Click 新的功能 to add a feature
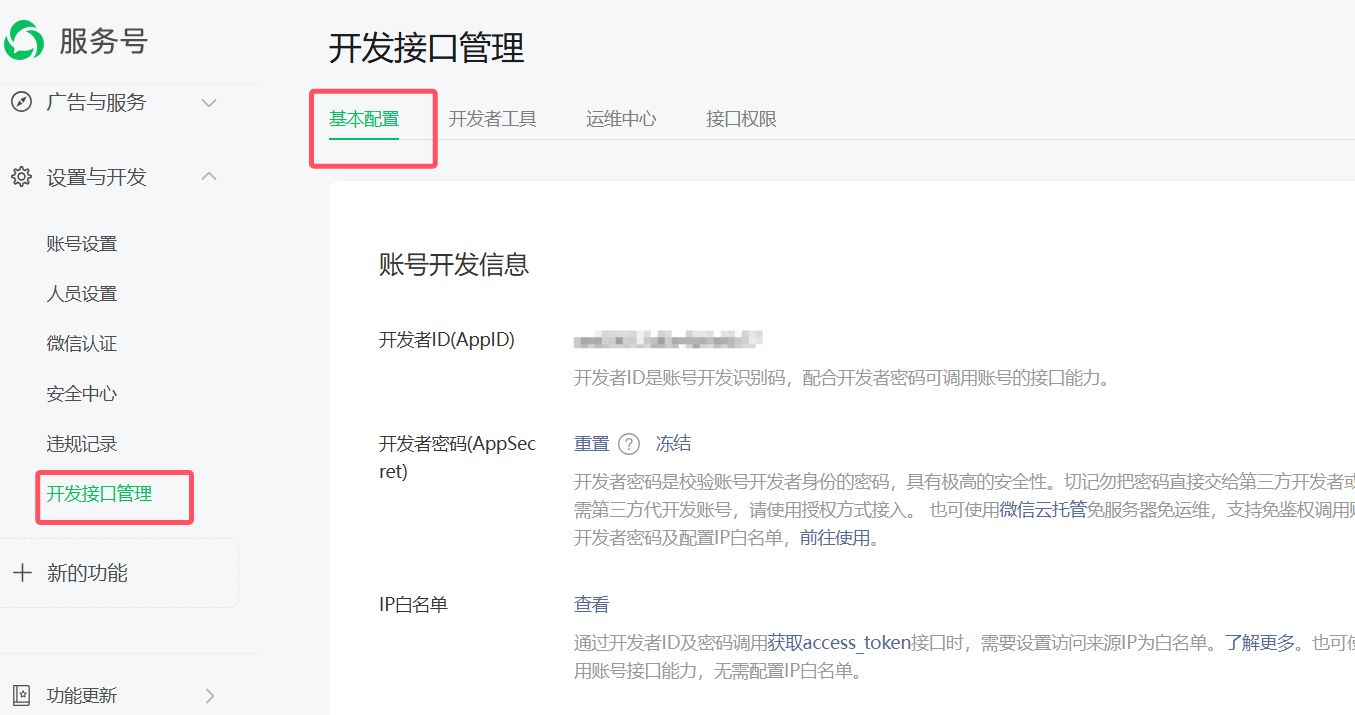Screen dimensions: 1355x715 (x=87, y=573)
